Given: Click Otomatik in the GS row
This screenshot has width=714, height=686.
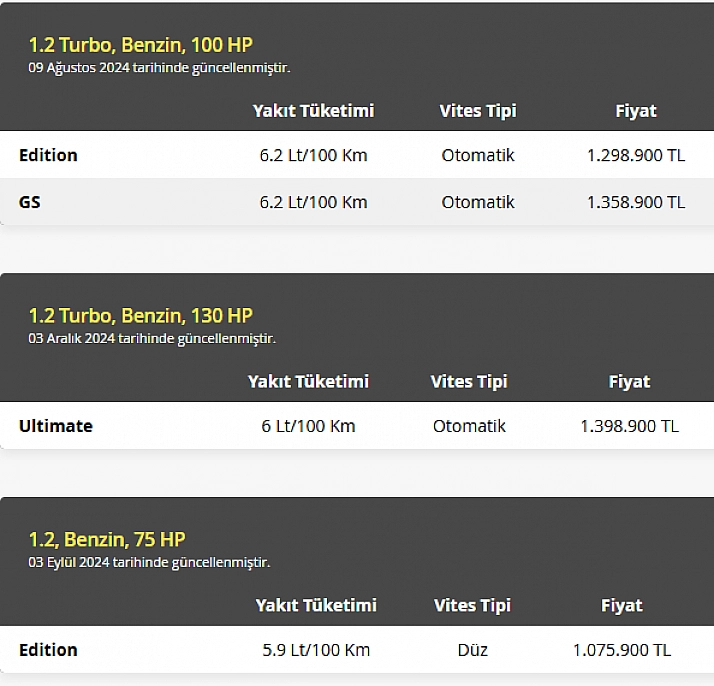Looking at the screenshot, I should (x=478, y=202).
